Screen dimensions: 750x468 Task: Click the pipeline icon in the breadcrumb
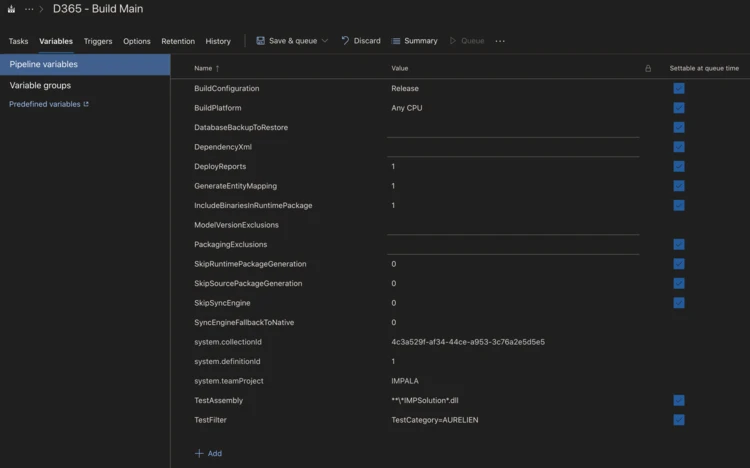(x=10, y=9)
